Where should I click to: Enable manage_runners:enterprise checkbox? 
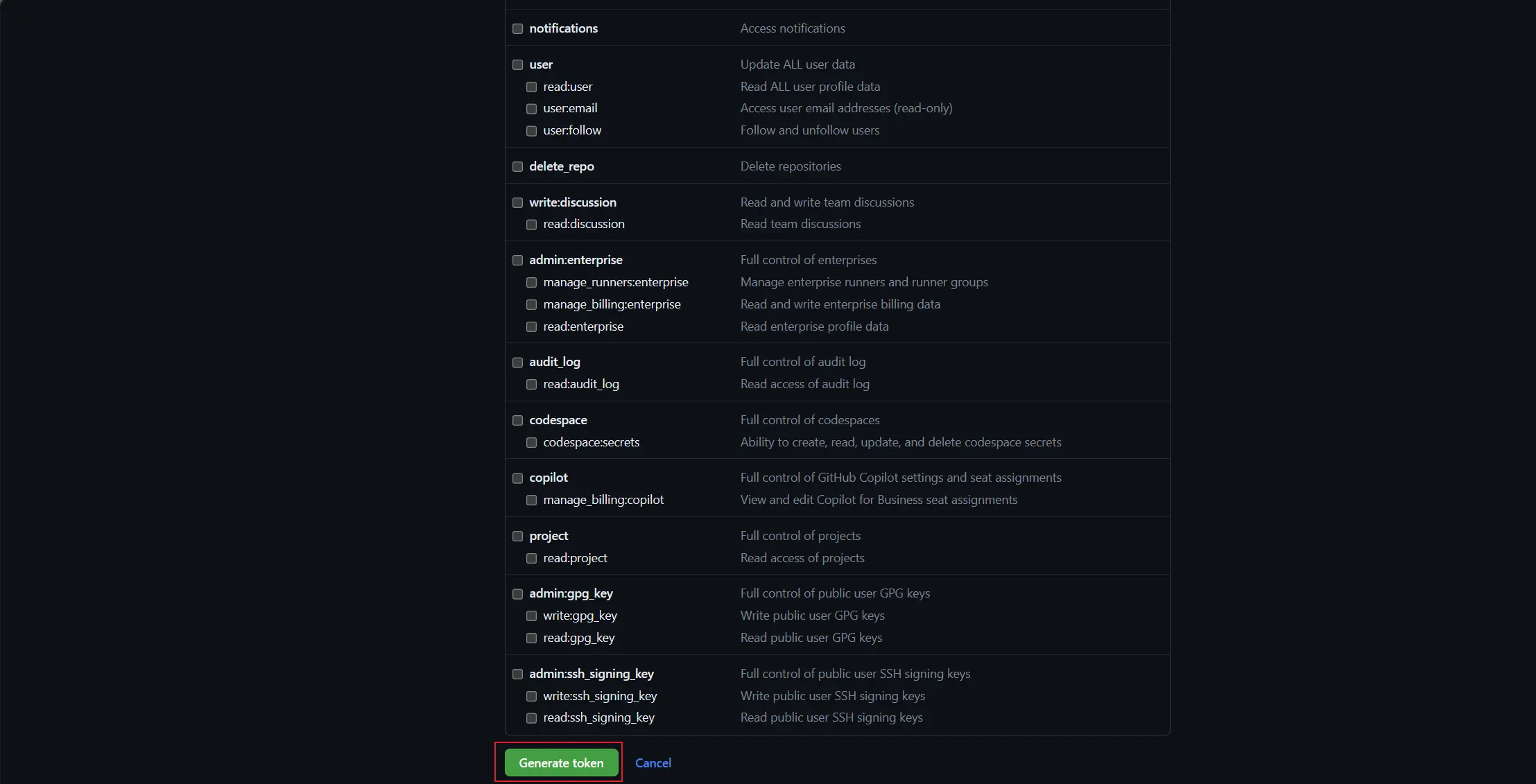[x=531, y=282]
